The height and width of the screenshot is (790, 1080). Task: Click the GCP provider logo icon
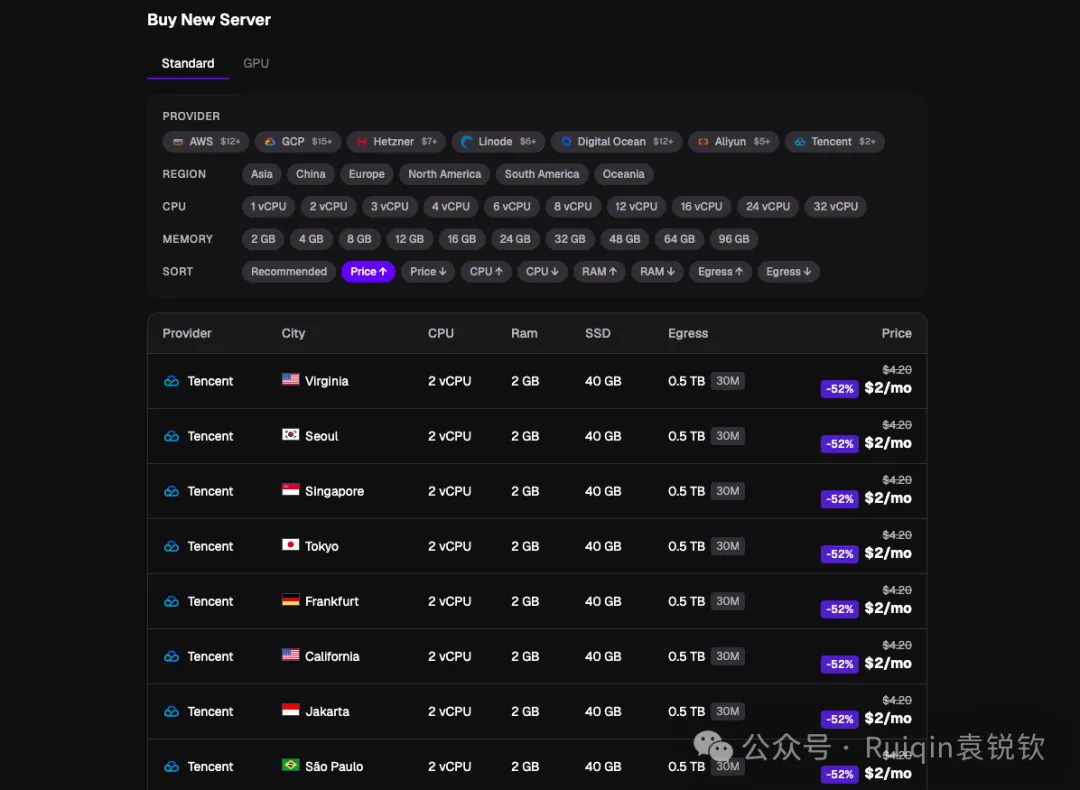pos(270,142)
